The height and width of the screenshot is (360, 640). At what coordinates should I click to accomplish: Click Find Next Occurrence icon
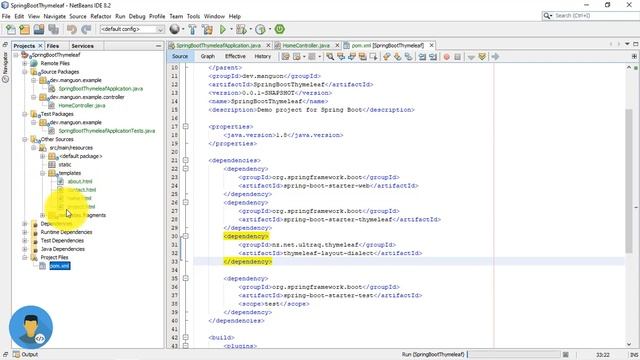click(x=351, y=57)
